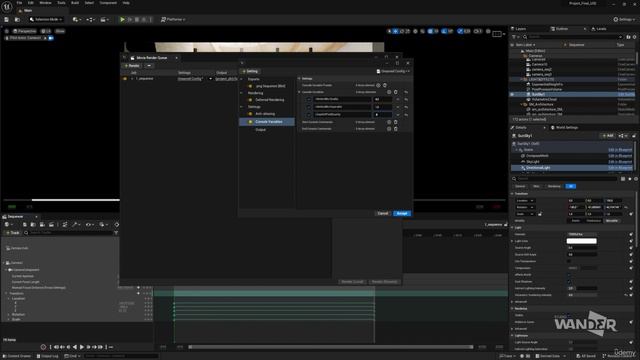Open Selection Mode dropdown in toolbar

click(46, 20)
